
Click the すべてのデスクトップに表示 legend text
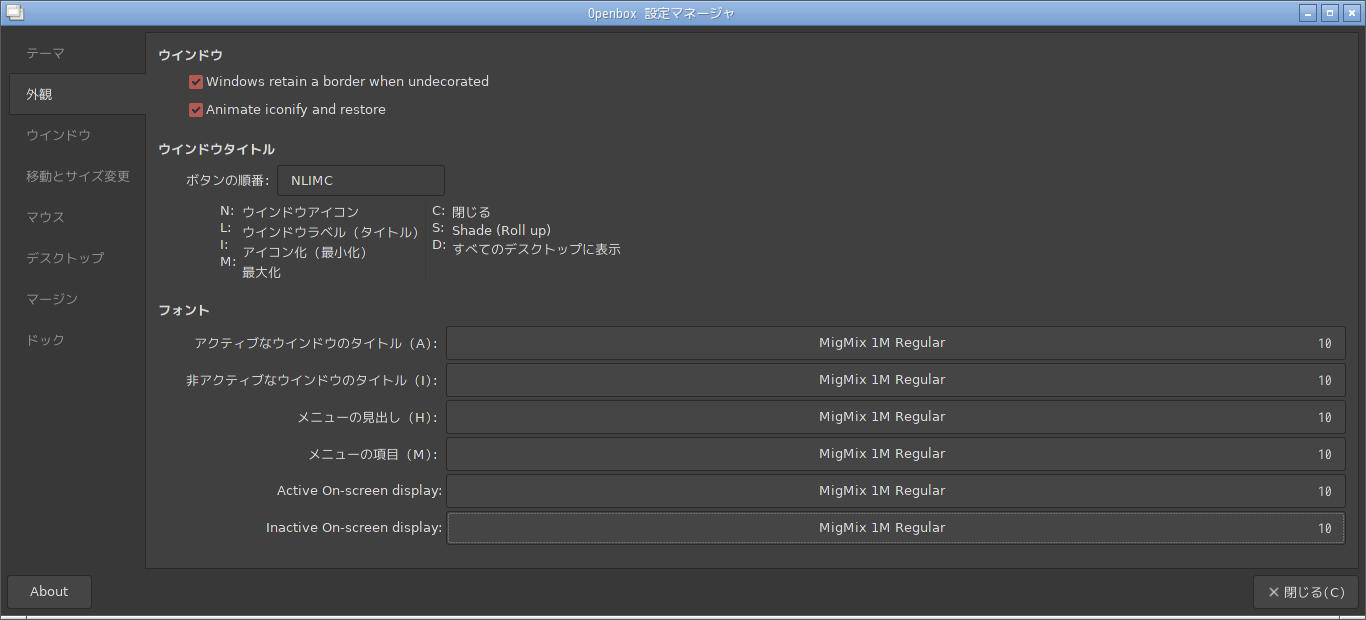pyautogui.click(x=536, y=249)
